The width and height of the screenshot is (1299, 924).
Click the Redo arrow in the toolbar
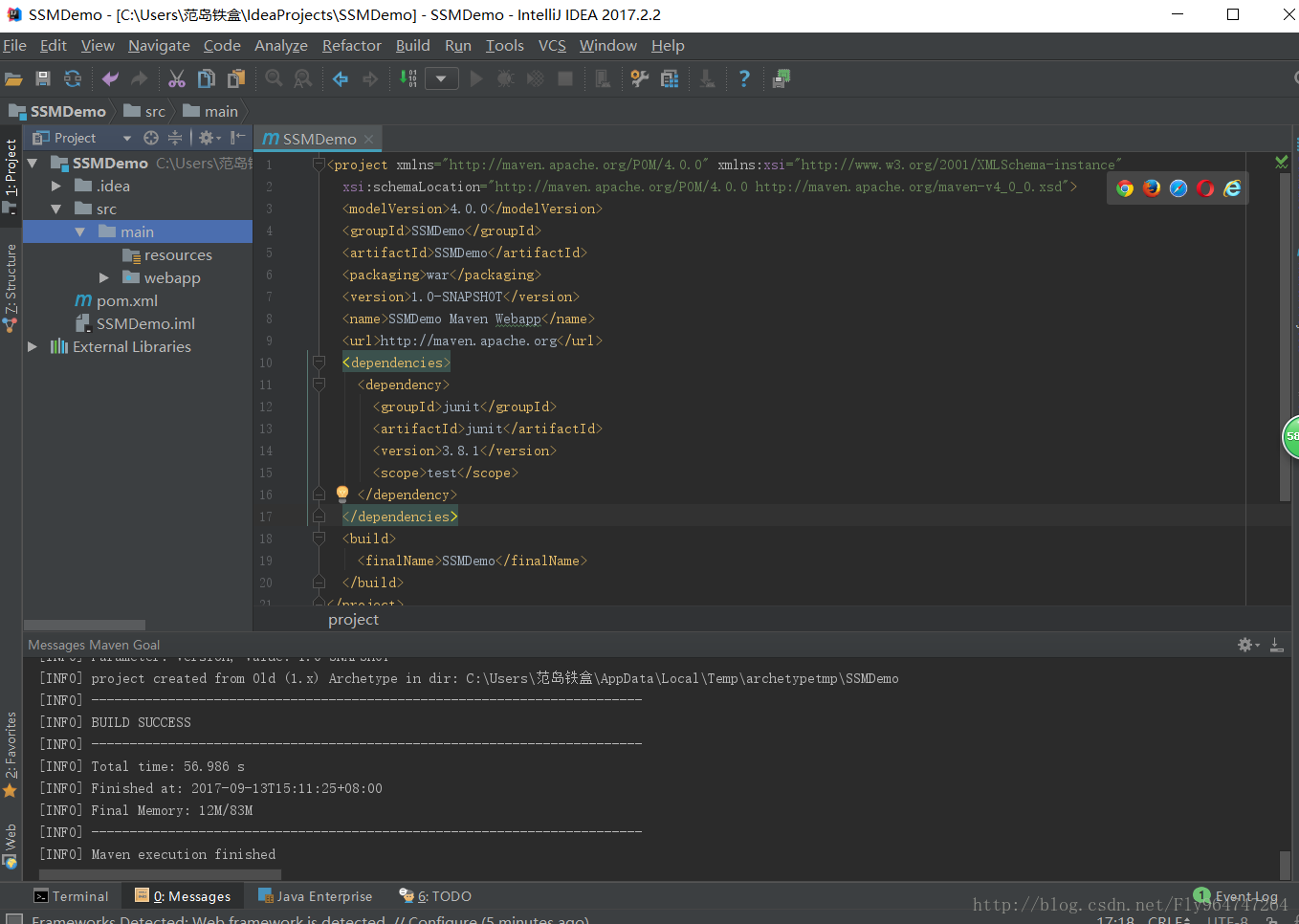point(140,79)
